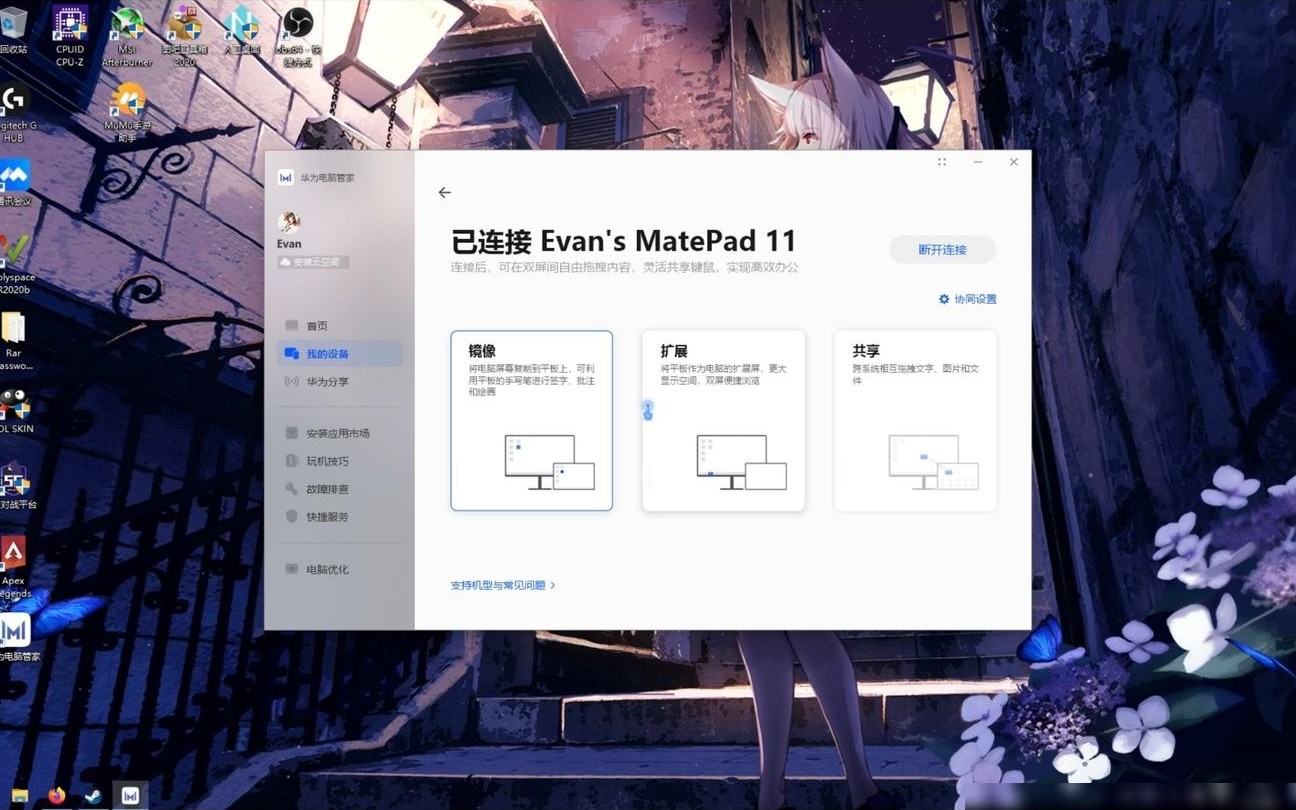Viewport: 1296px width, 810px height.
Task: Open the 回收站 recycle bin desktop icon
Action: [13, 29]
